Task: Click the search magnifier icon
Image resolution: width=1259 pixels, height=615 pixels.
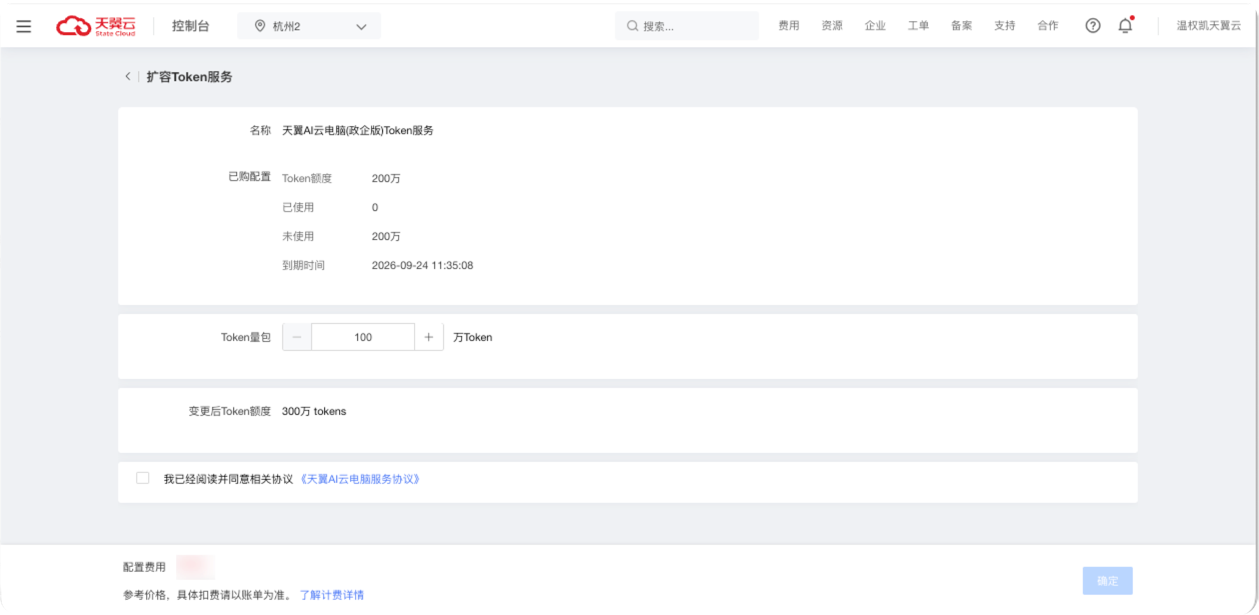Action: coord(632,26)
